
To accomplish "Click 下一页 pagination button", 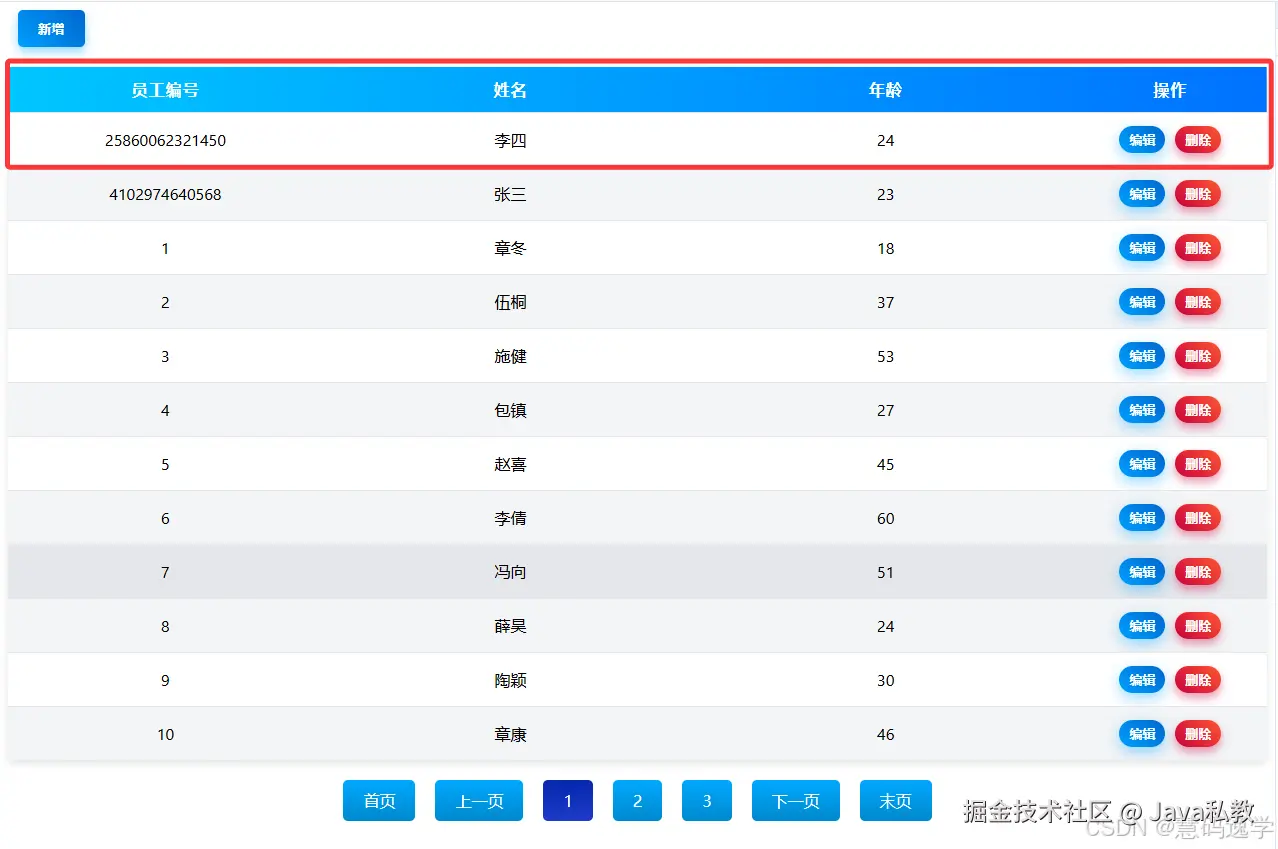I will point(796,801).
